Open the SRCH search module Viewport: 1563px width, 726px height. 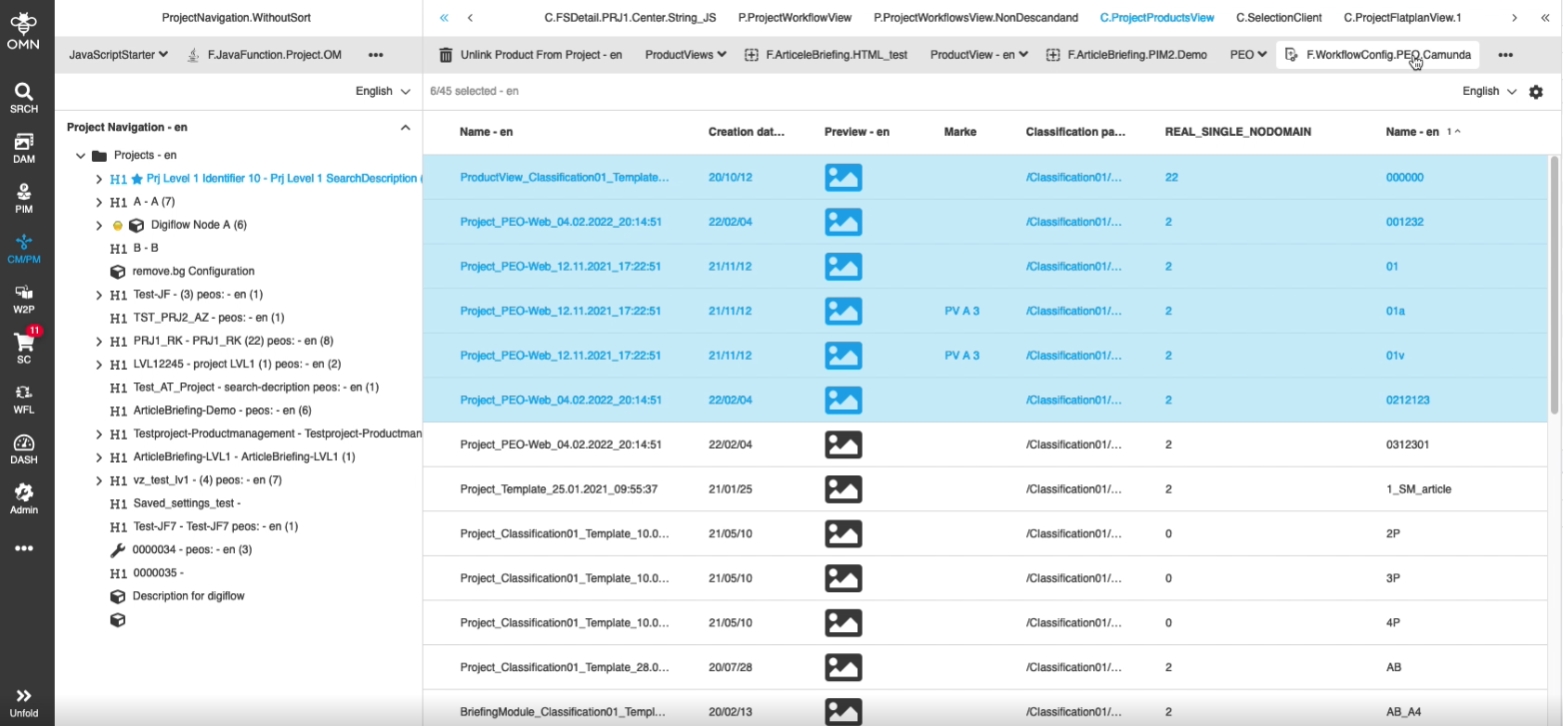24,97
